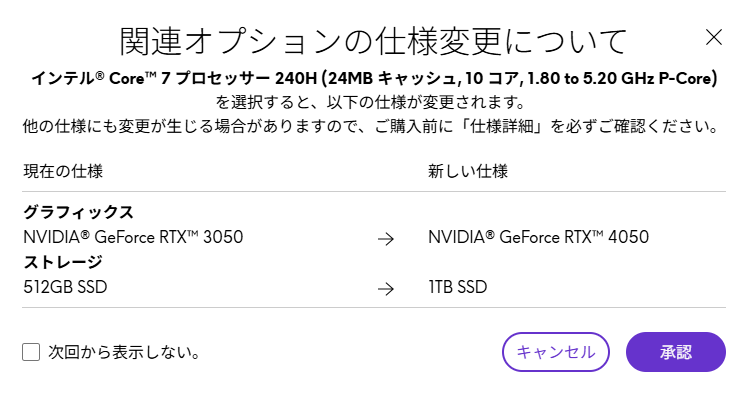Click the グラフィックス category heading
The height and width of the screenshot is (395, 748).
click(x=78, y=212)
